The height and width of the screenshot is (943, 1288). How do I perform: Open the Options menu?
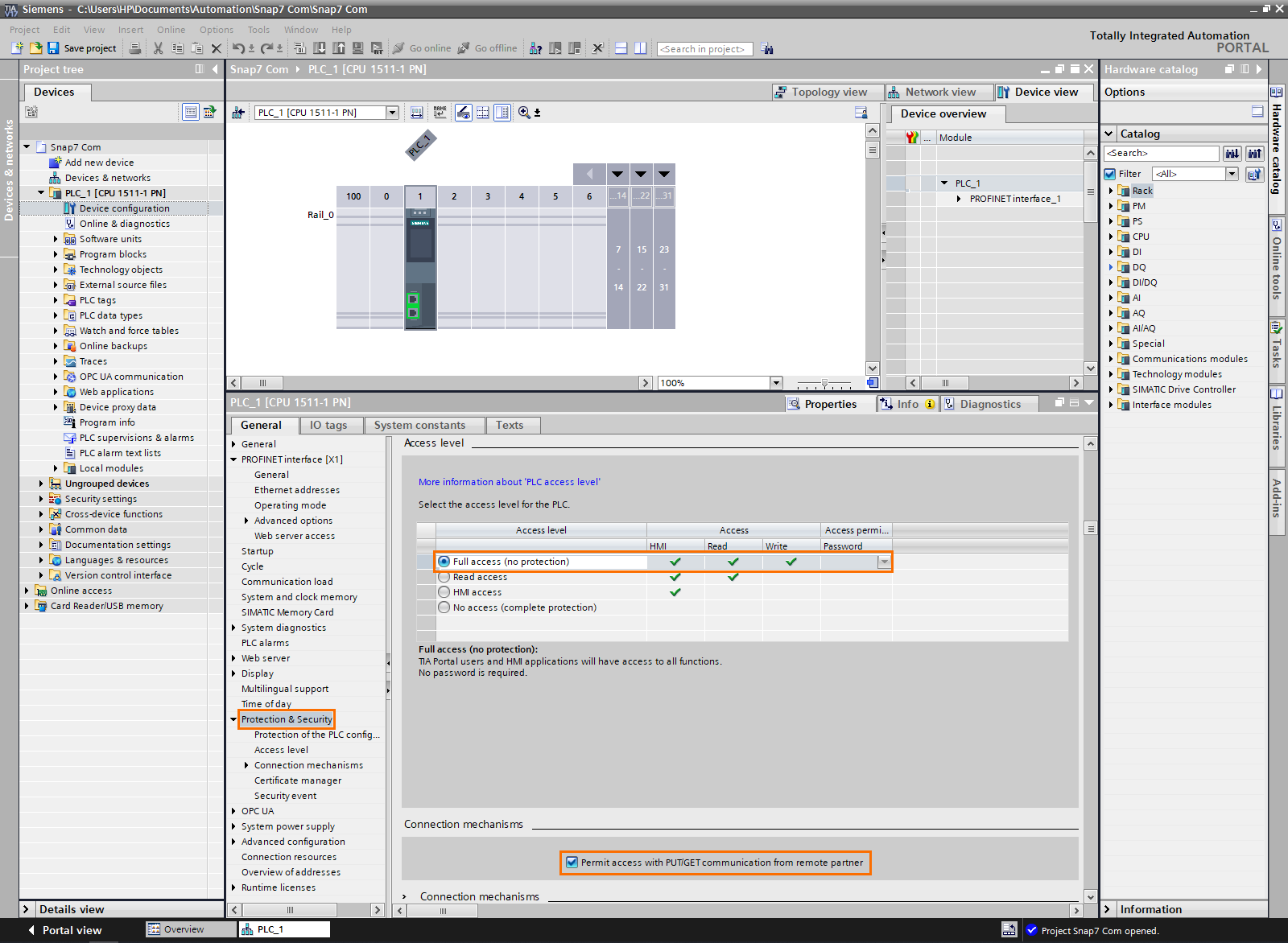tap(216, 29)
